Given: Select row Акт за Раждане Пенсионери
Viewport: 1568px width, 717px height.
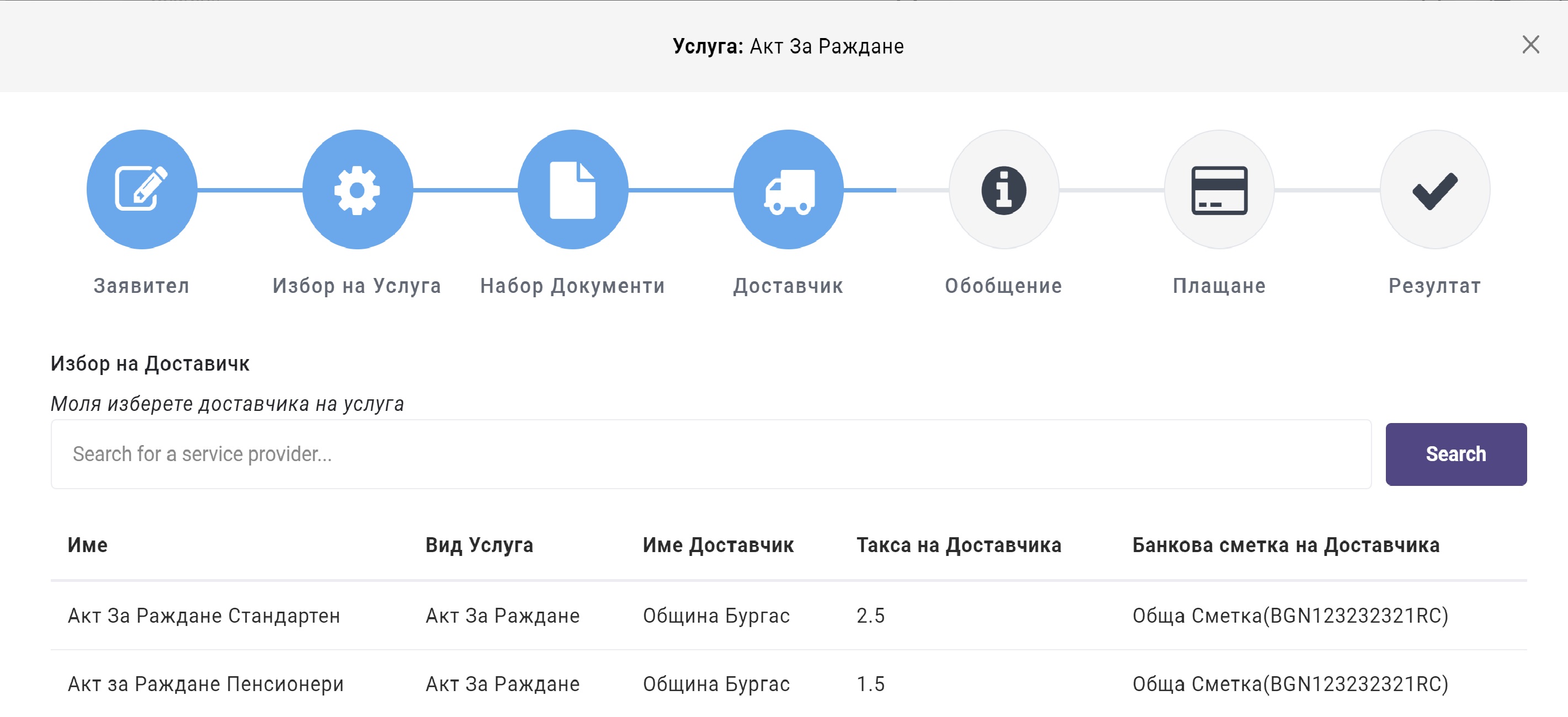Looking at the screenshot, I should click(206, 683).
